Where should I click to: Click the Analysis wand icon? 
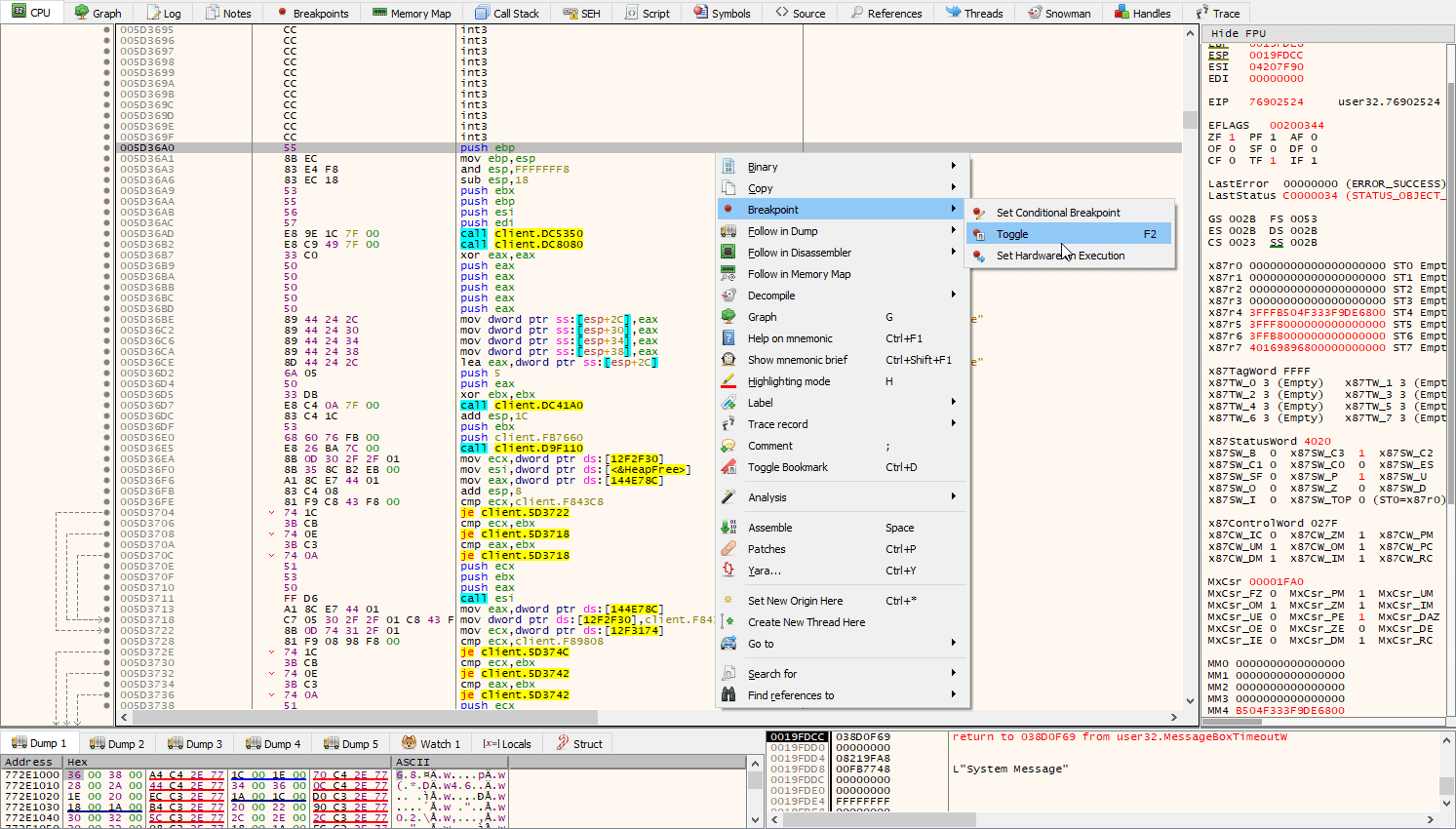(728, 497)
